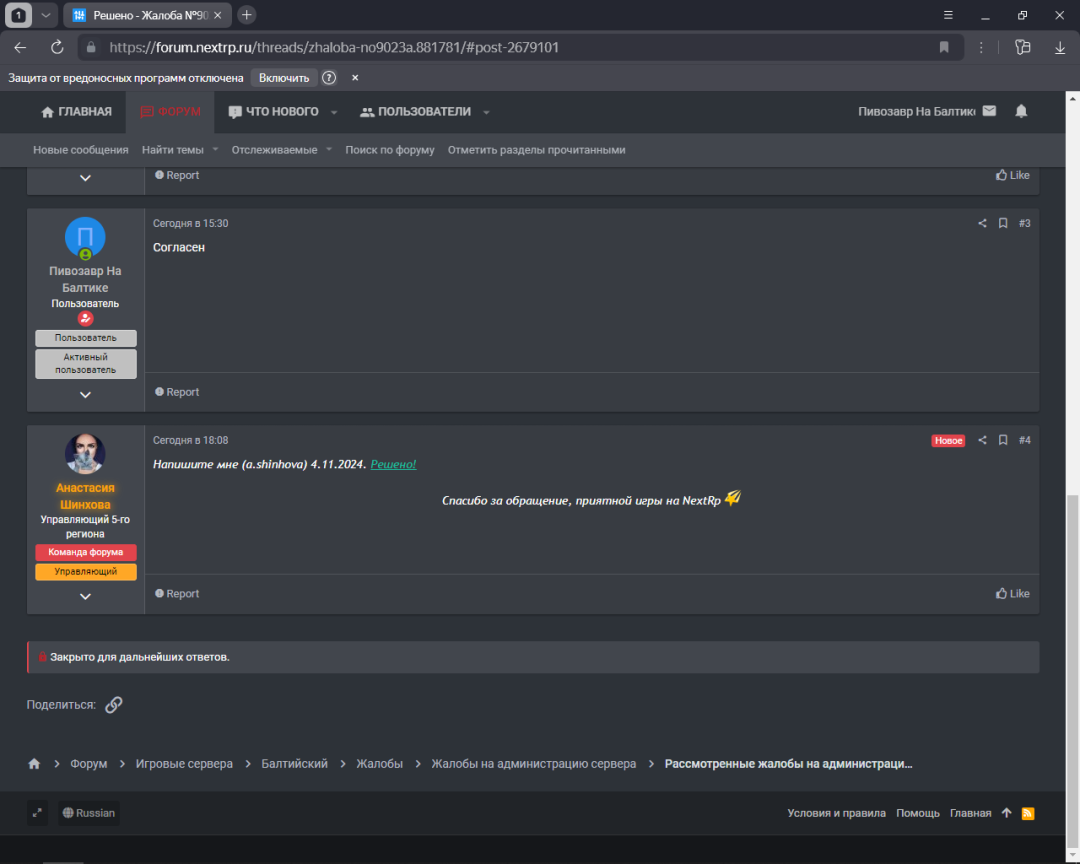Click the Решено! link in post #4

coord(393,465)
